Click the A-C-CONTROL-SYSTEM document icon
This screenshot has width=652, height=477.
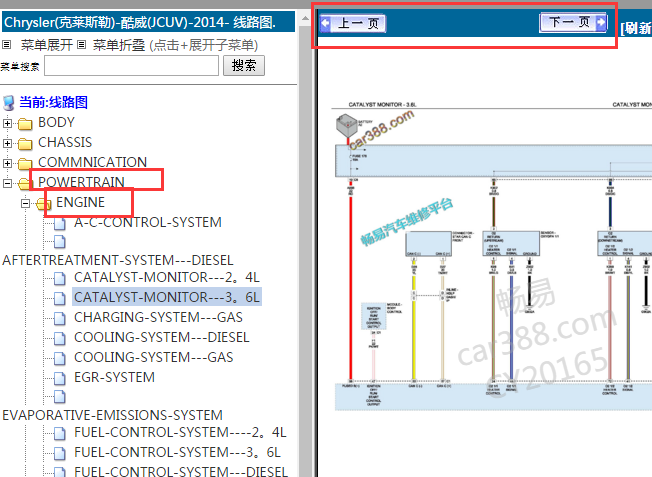click(59, 224)
